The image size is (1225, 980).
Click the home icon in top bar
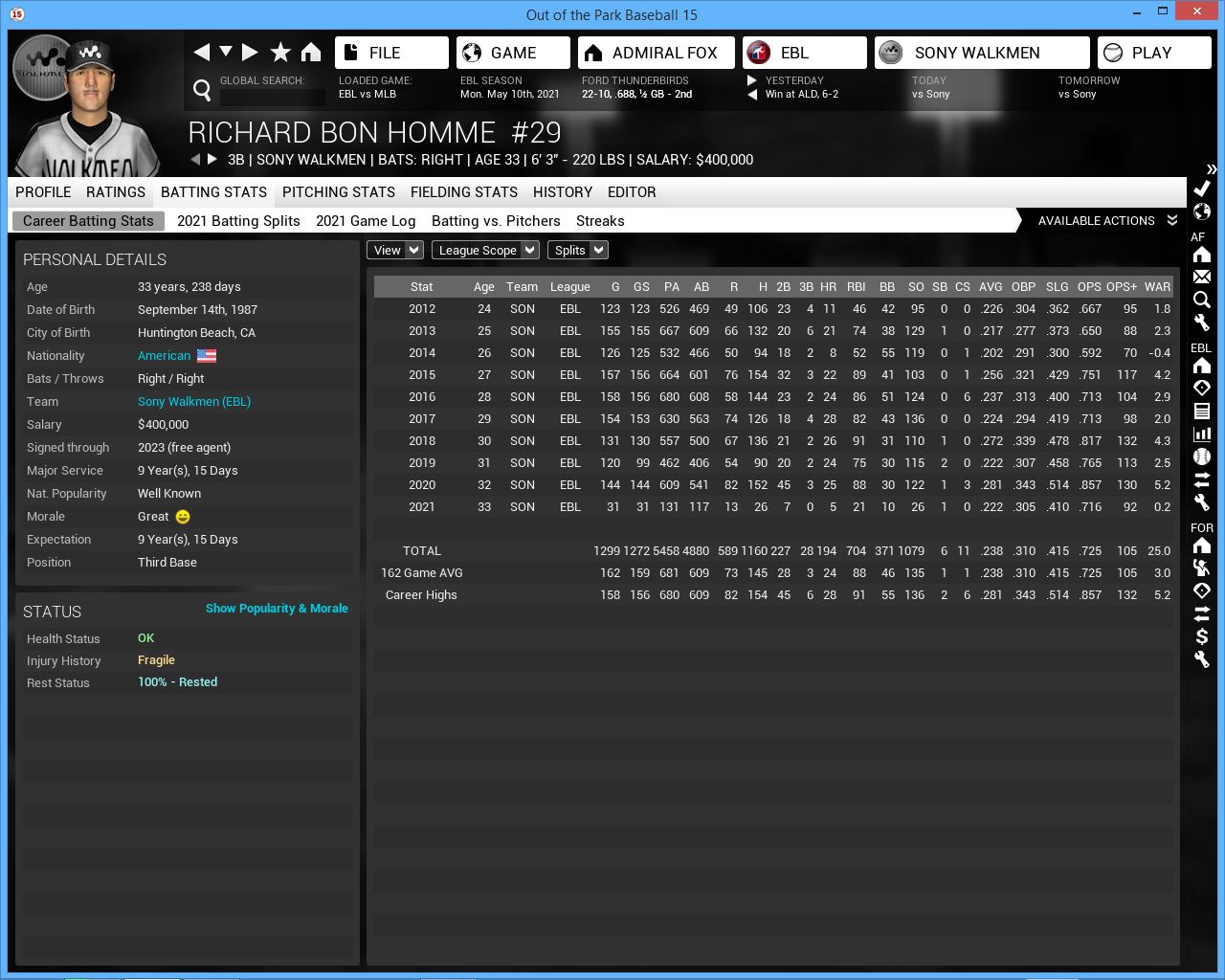click(311, 53)
